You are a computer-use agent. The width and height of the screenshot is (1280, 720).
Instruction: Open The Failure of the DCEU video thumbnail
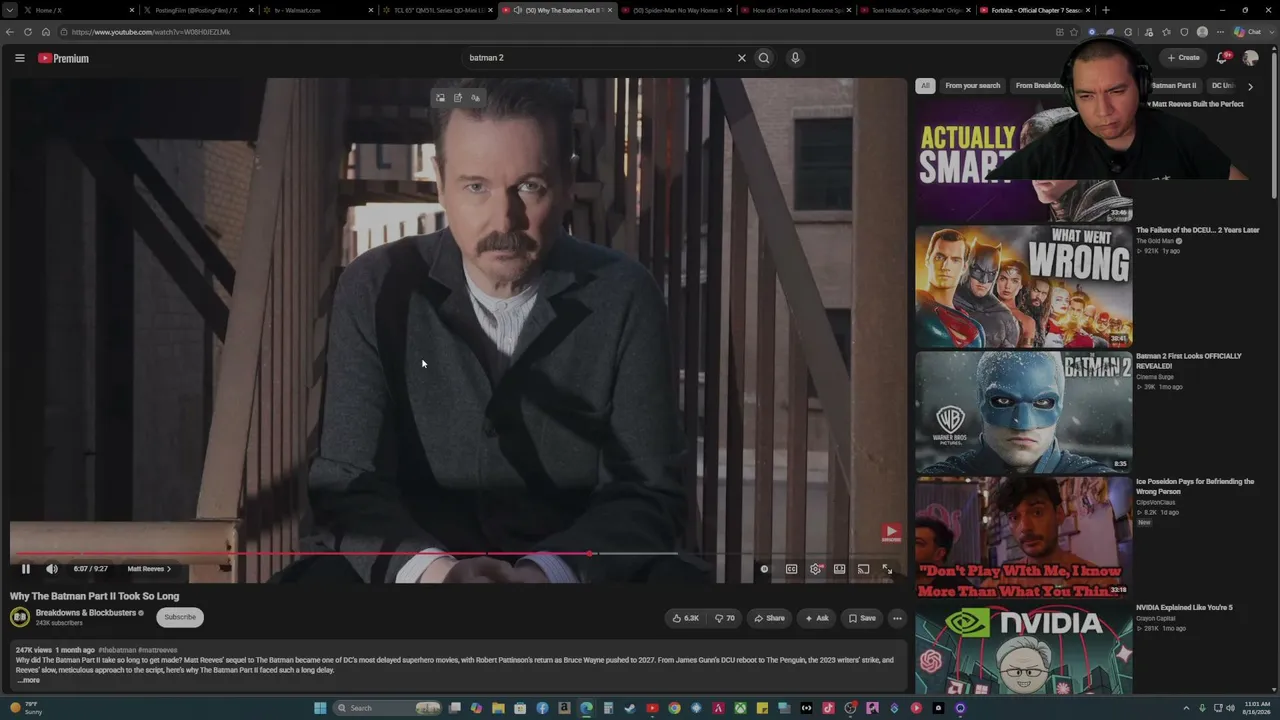click(1024, 286)
